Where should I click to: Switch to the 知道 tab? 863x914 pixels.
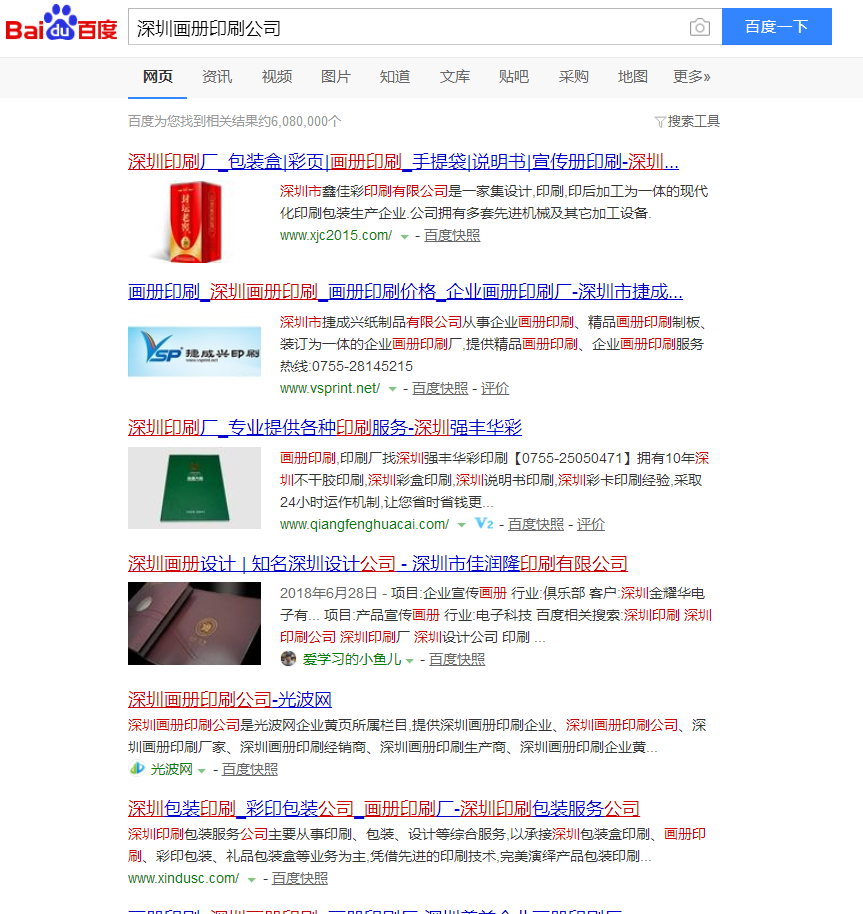tap(395, 77)
